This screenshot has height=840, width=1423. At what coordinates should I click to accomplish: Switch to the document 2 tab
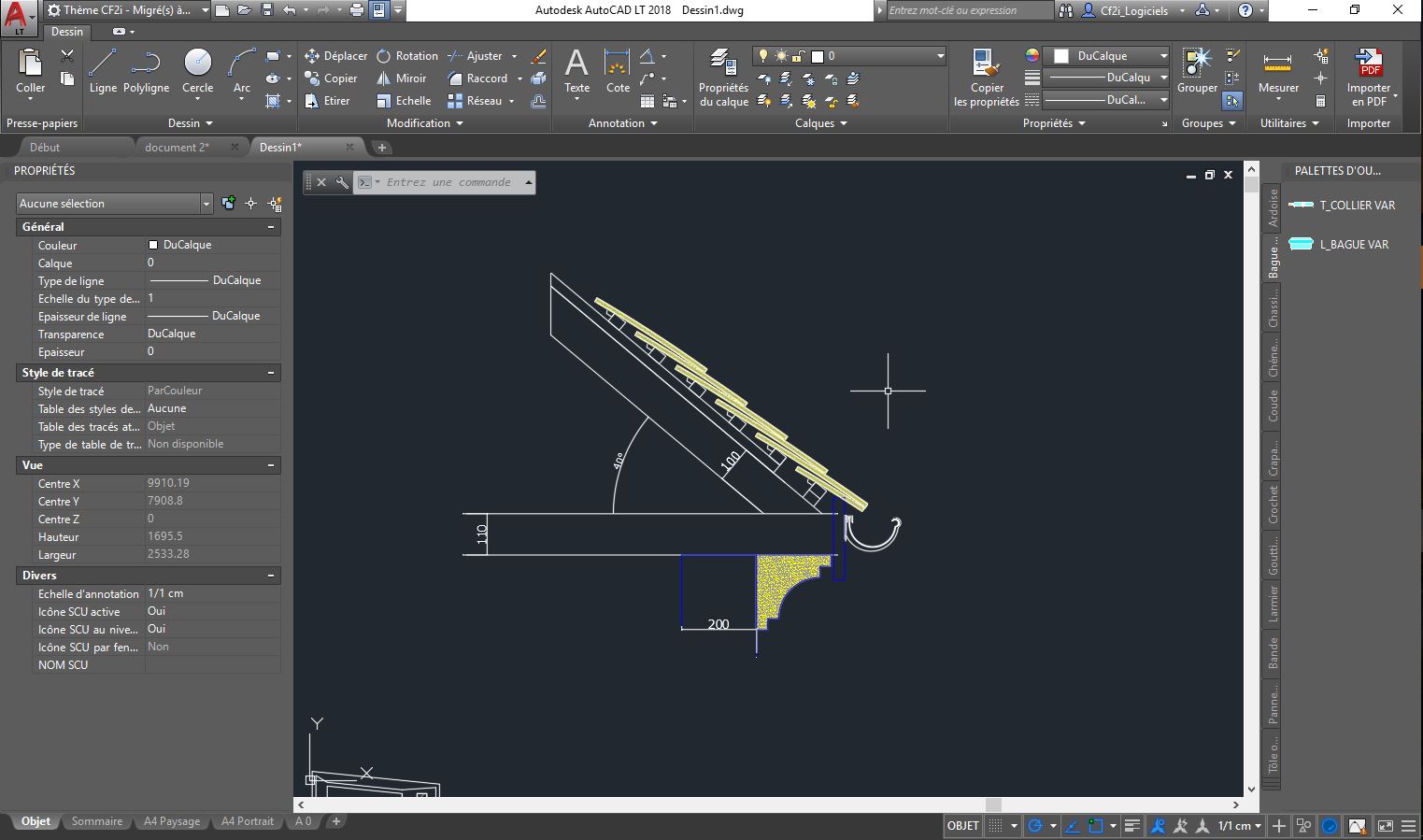185,147
